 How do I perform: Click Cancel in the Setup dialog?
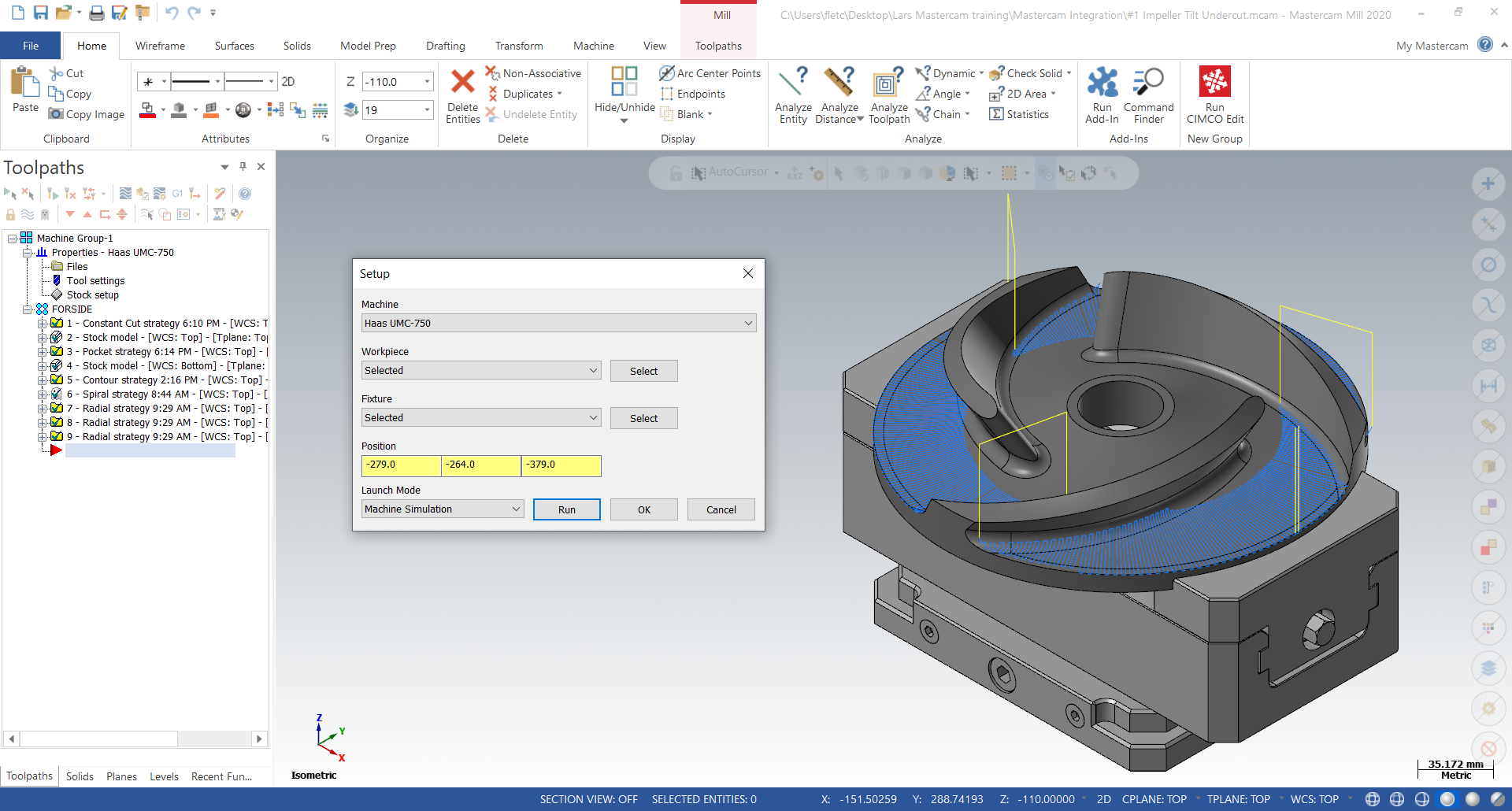[721, 509]
